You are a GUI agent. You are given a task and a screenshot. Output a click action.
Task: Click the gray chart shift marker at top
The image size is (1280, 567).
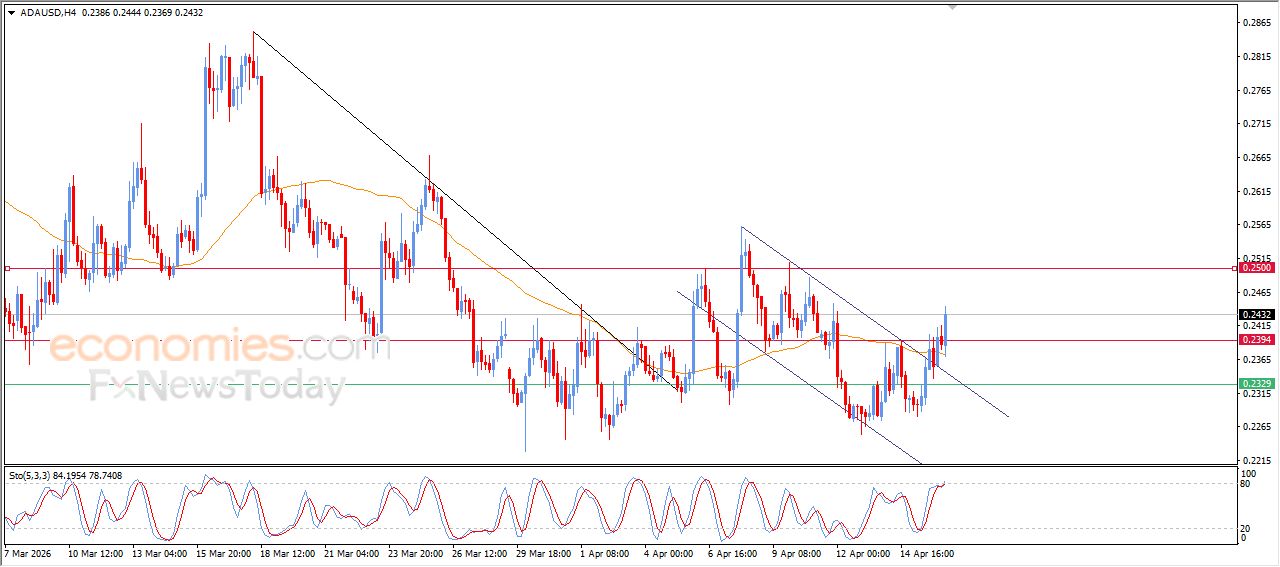(x=952, y=6)
